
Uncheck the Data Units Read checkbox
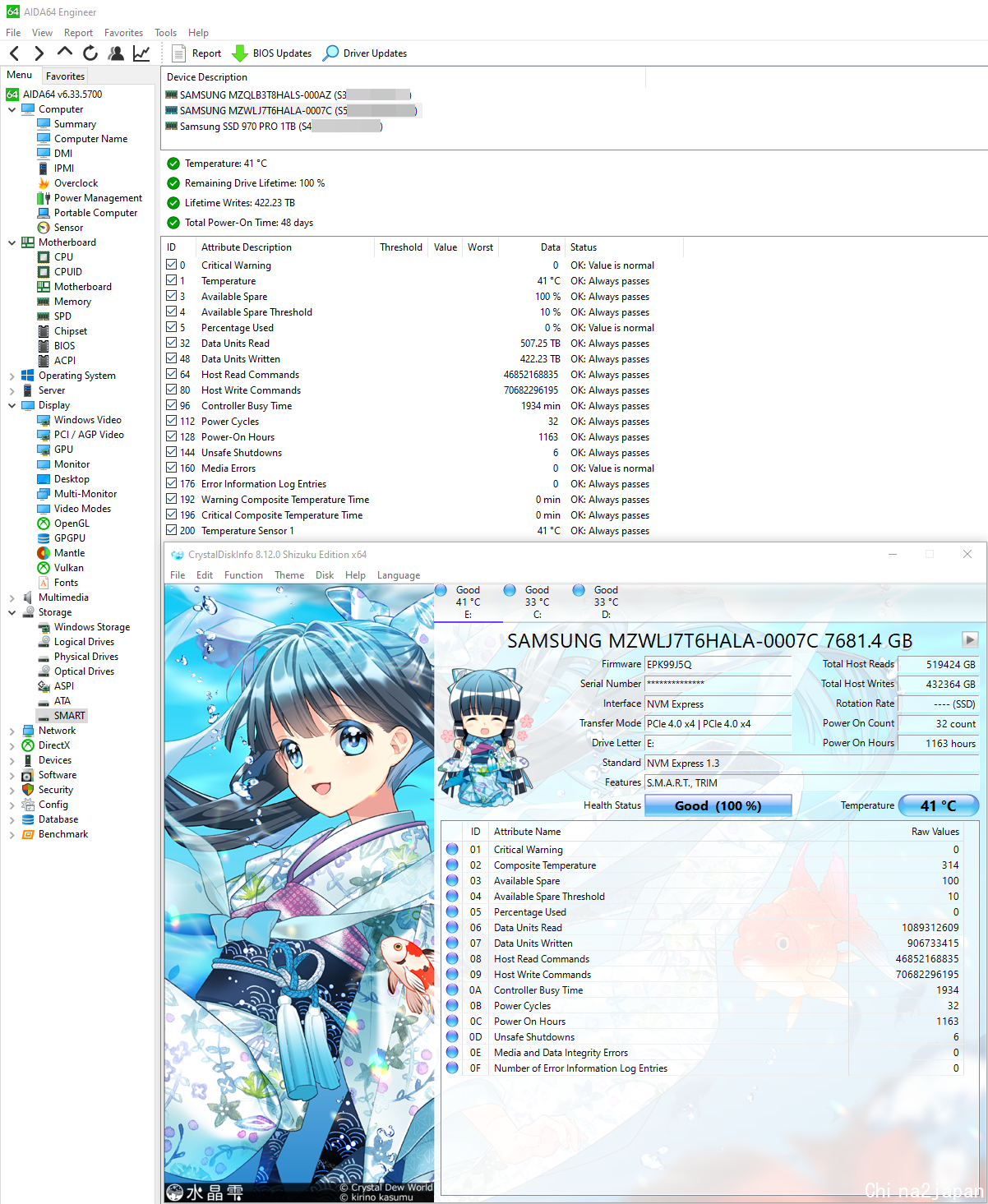coord(172,343)
